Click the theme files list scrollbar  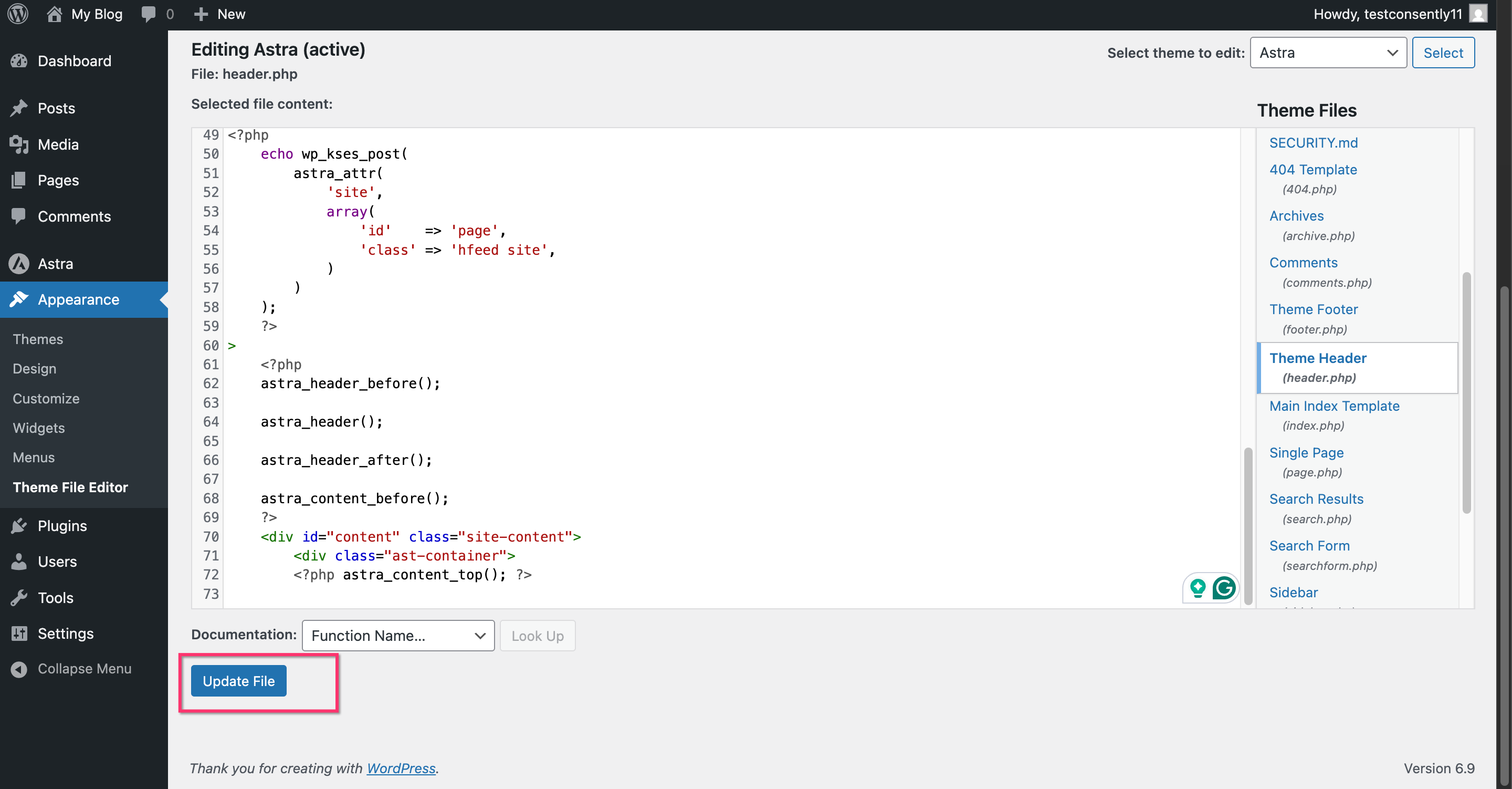pos(1466,392)
